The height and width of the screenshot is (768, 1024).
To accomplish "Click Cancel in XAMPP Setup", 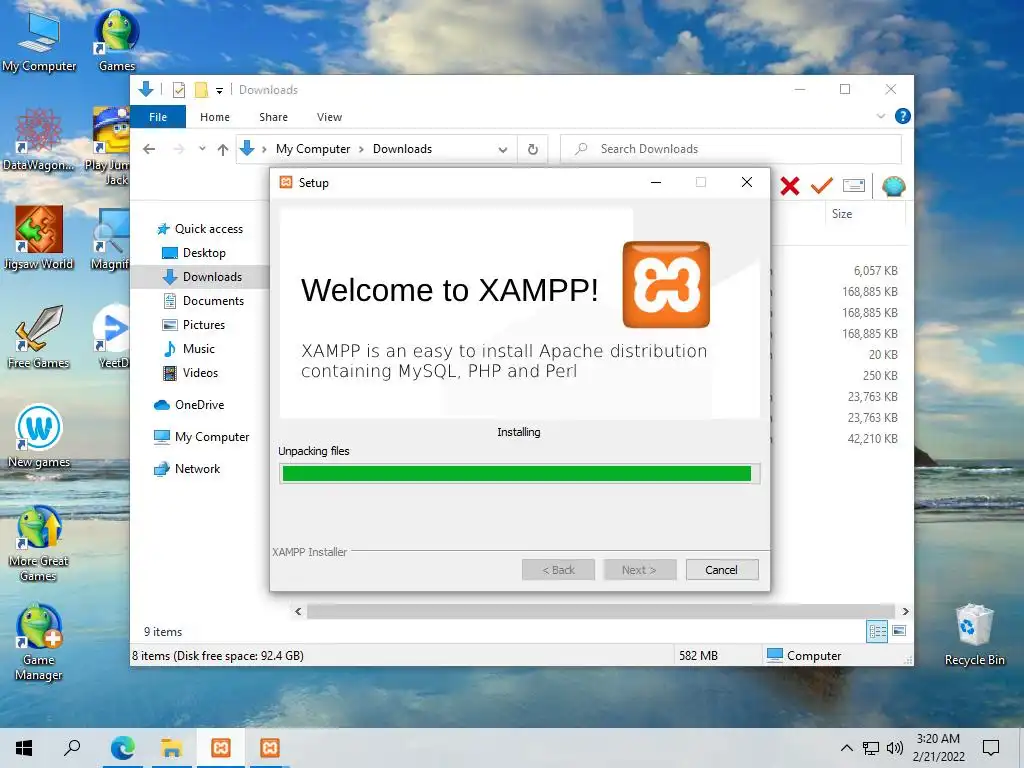I will [x=722, y=569].
